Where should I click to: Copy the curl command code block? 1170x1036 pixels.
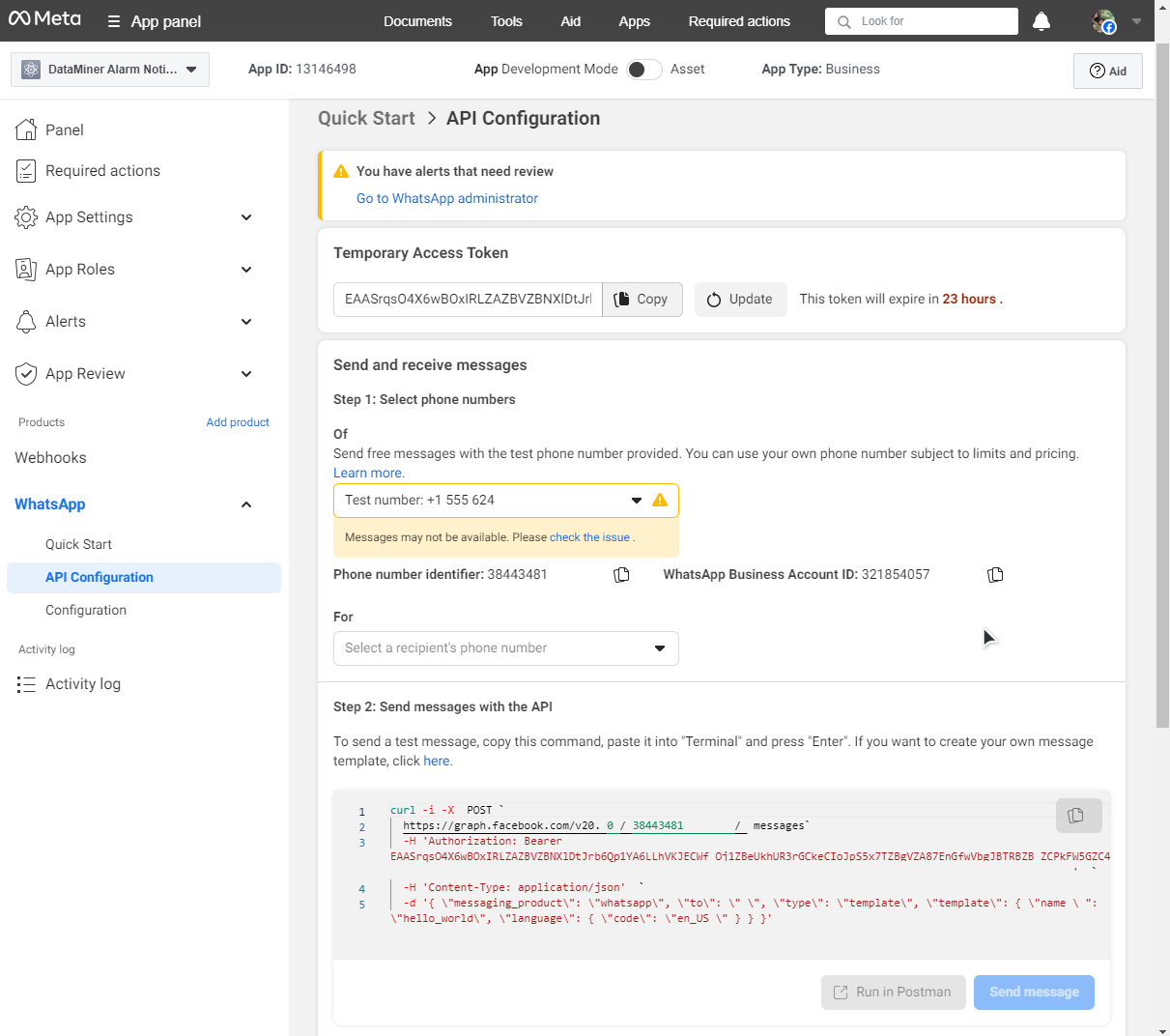point(1078,816)
